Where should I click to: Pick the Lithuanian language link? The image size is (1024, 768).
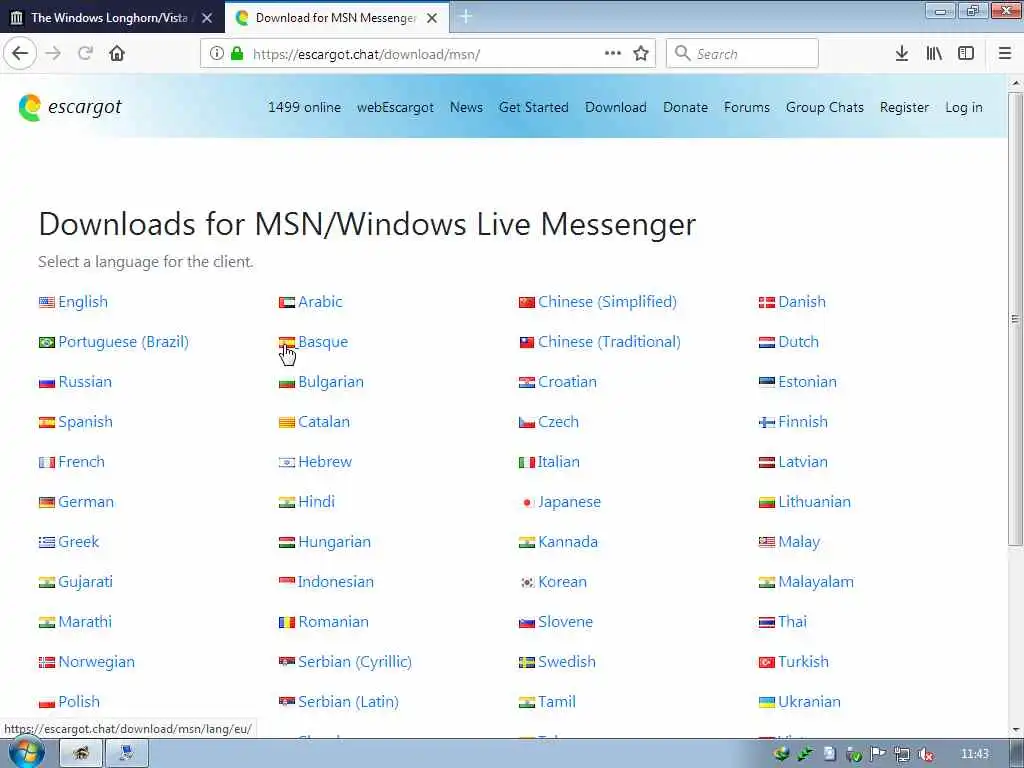click(815, 501)
